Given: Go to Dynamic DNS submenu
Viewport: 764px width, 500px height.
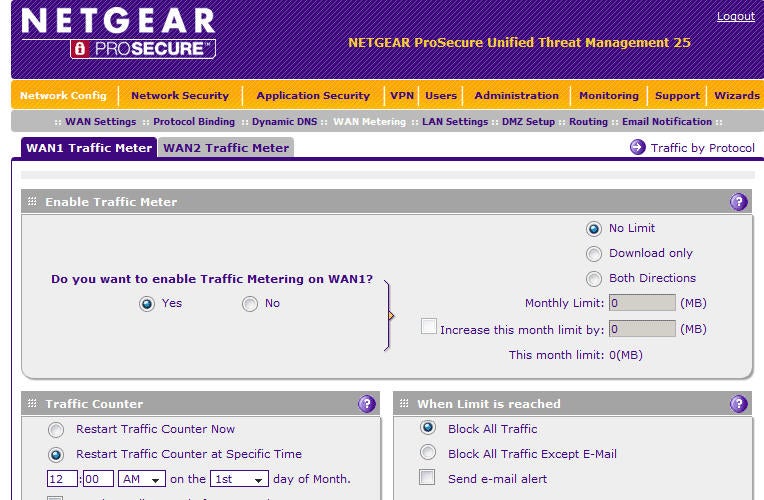Looking at the screenshot, I should [285, 122].
